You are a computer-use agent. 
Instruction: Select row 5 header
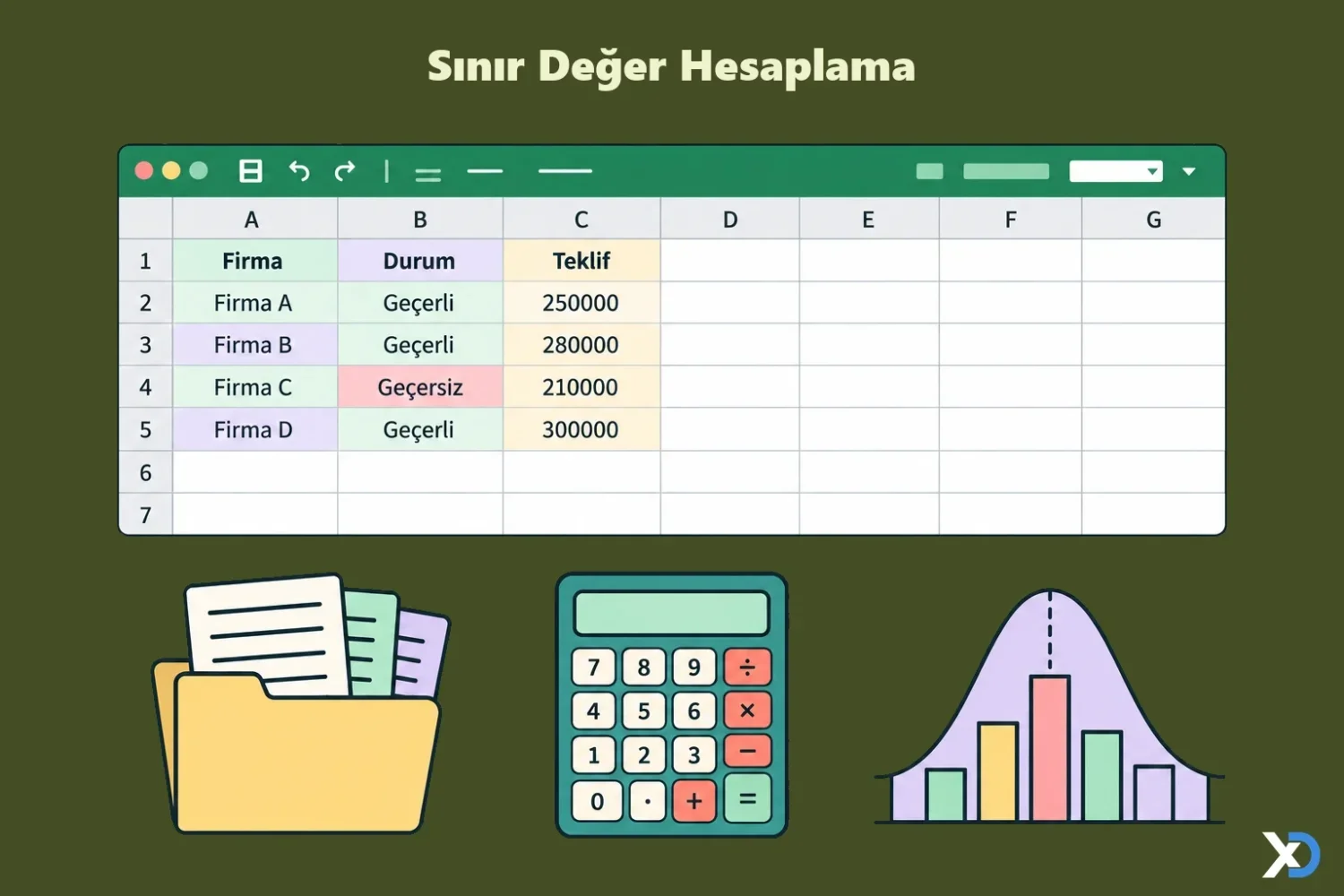click(145, 429)
